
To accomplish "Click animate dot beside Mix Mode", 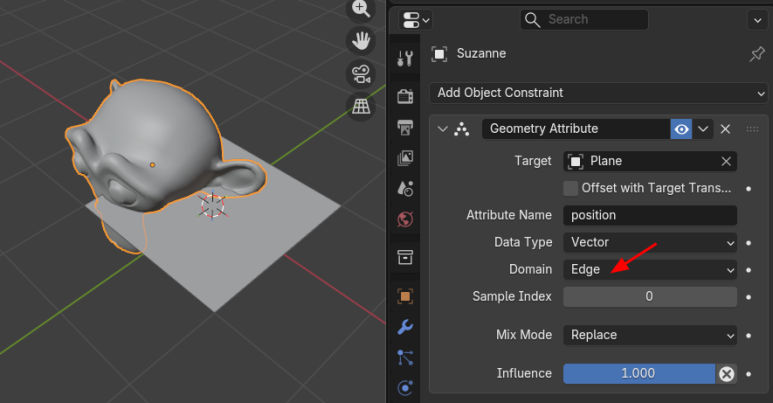I will point(749,335).
